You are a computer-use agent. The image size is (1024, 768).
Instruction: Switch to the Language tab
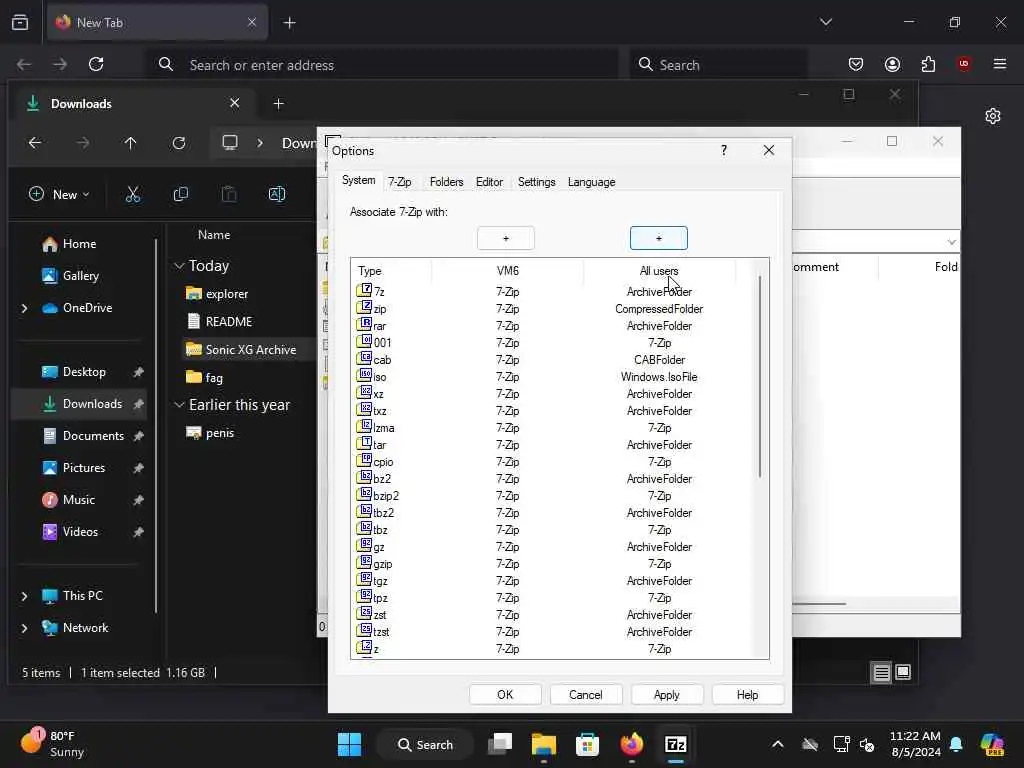click(x=592, y=182)
